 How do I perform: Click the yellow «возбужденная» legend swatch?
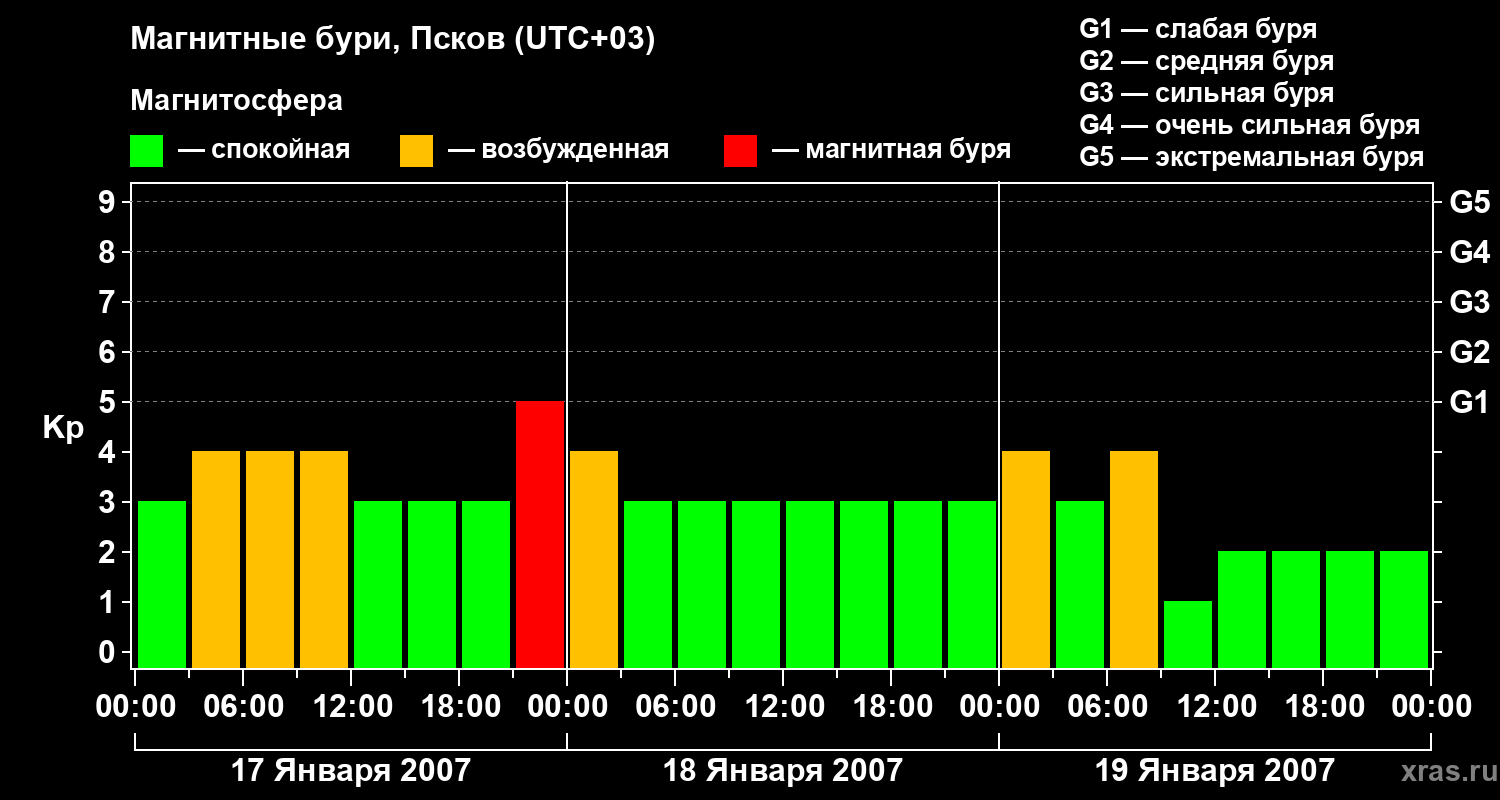click(417, 151)
